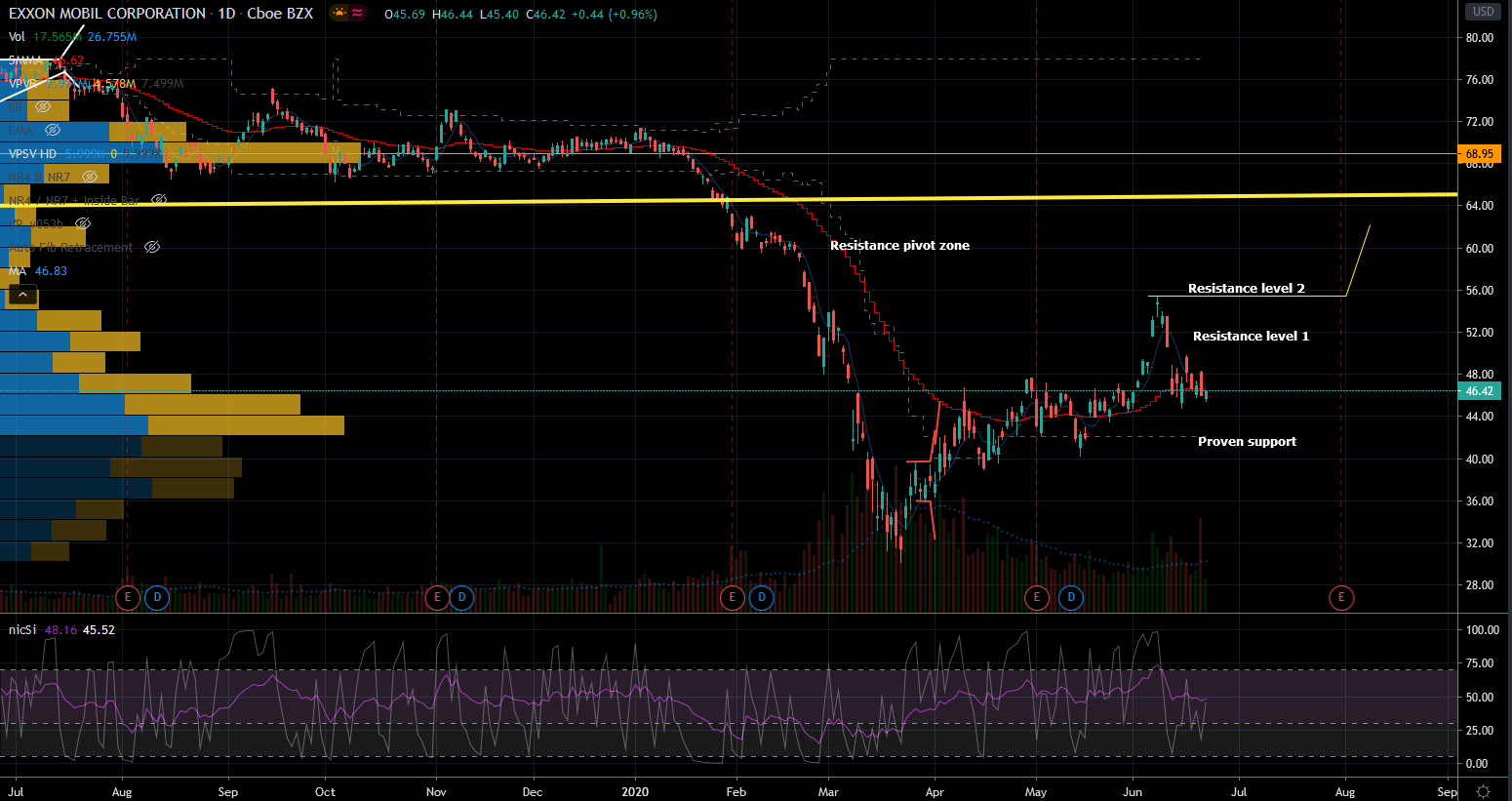
Task: Click the Mar label on the time axis
Action: coord(828,792)
